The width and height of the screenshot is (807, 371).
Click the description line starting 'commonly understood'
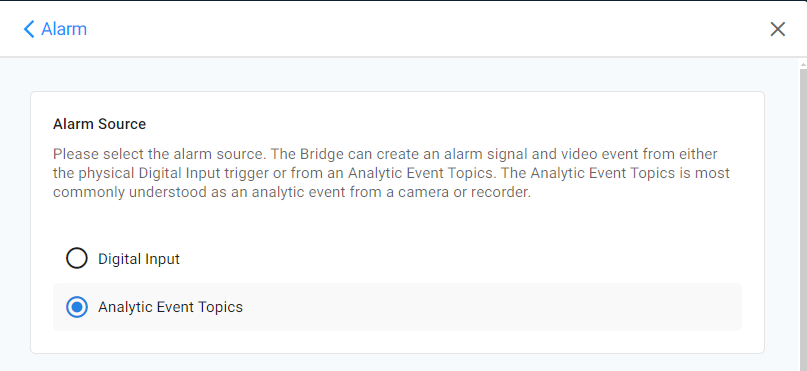(x=292, y=191)
